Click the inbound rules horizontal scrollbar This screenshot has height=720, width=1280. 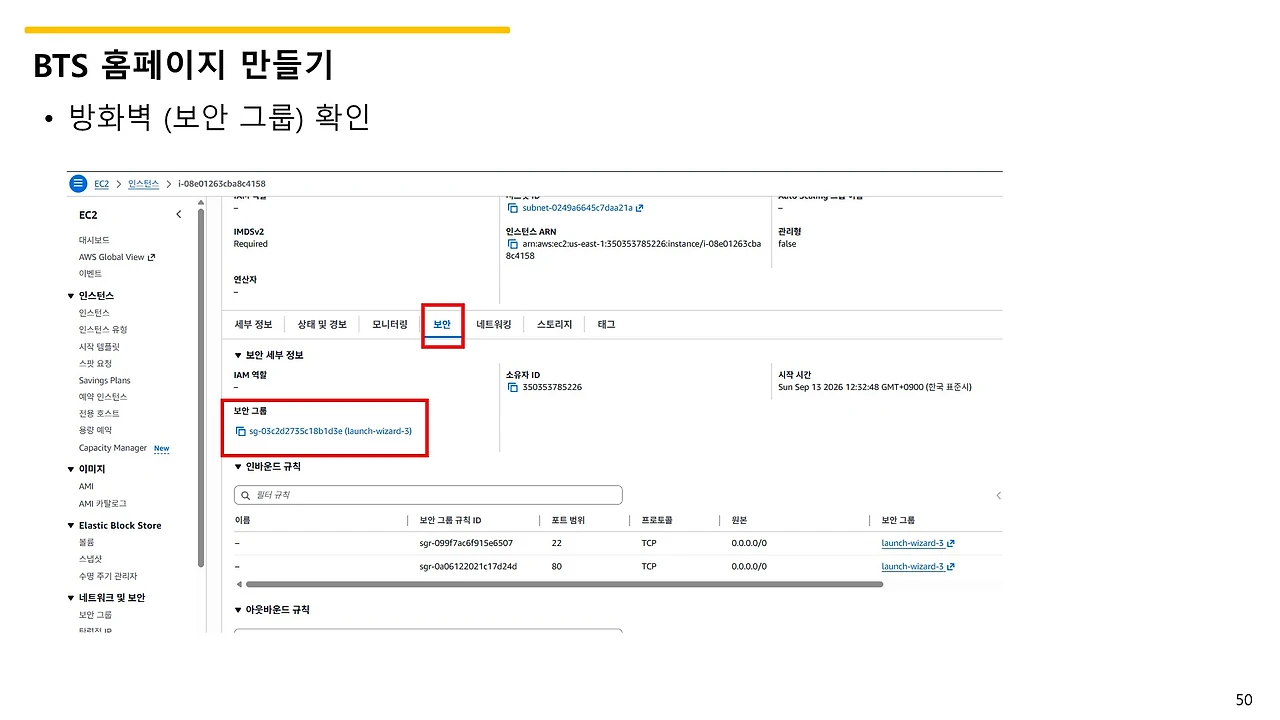[x=564, y=584]
